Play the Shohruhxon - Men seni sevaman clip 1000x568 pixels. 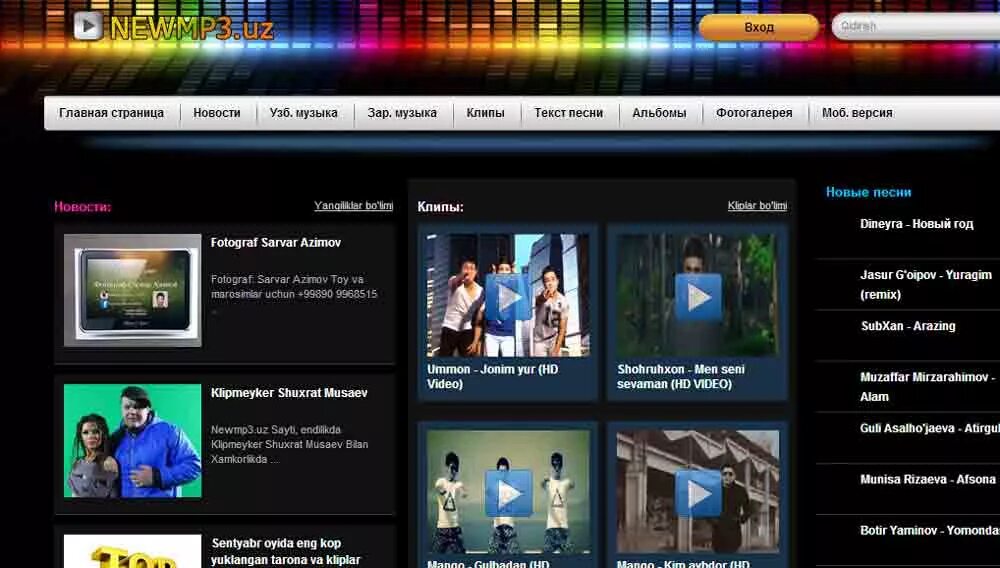pyautogui.click(x=698, y=297)
